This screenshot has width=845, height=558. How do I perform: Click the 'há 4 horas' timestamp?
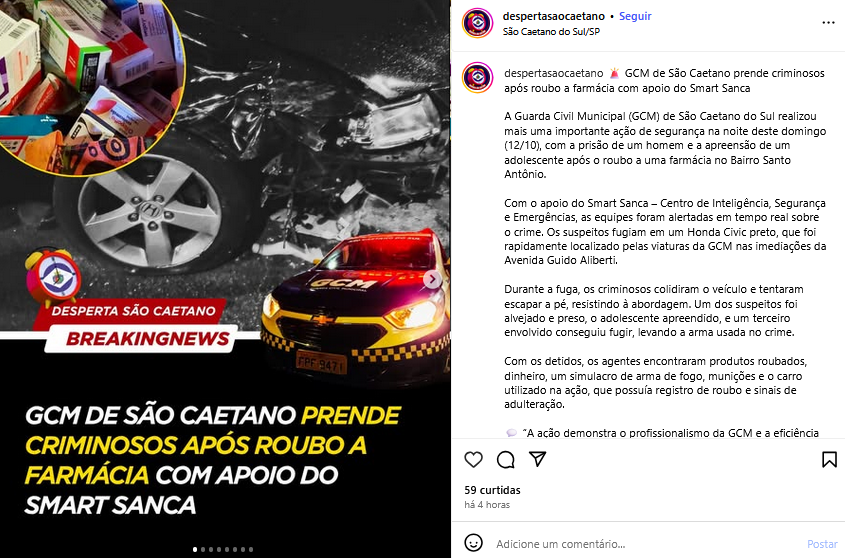click(487, 505)
